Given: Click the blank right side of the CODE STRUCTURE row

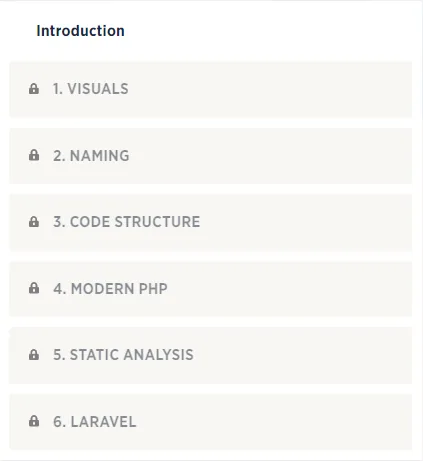Looking at the screenshot, I should pos(306,222).
